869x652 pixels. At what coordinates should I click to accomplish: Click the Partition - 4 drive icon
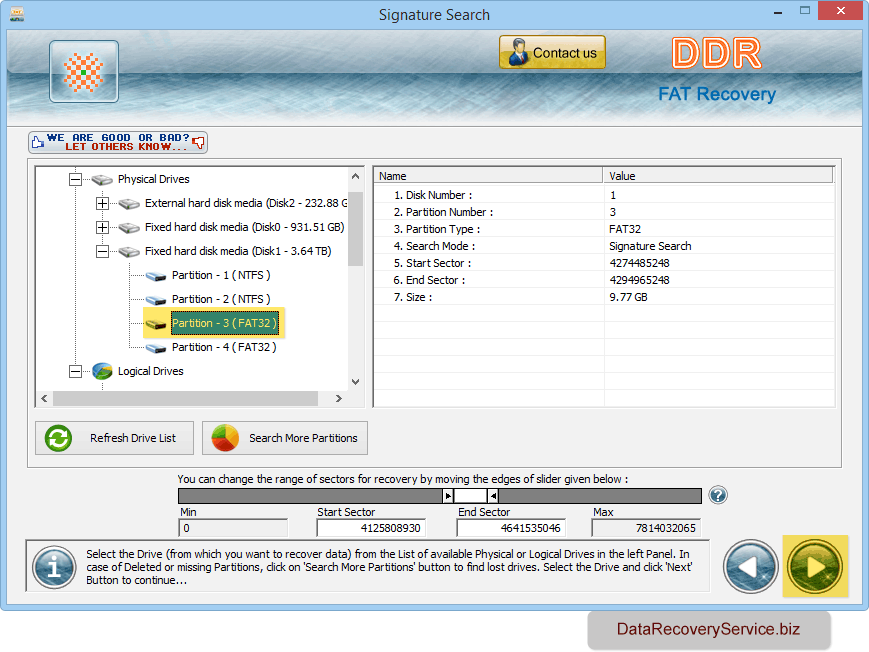pos(156,348)
